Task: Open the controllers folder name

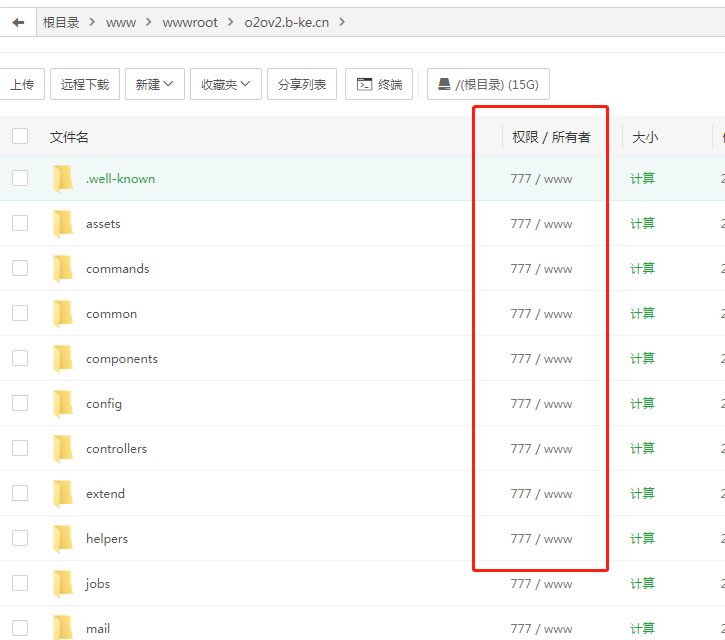Action: [x=117, y=449]
